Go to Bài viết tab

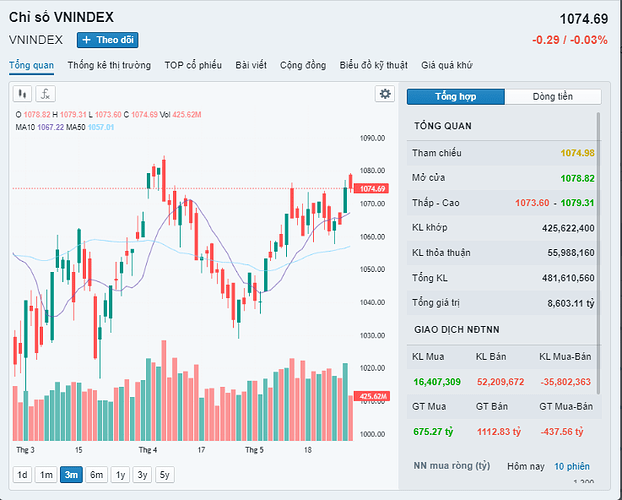click(251, 66)
